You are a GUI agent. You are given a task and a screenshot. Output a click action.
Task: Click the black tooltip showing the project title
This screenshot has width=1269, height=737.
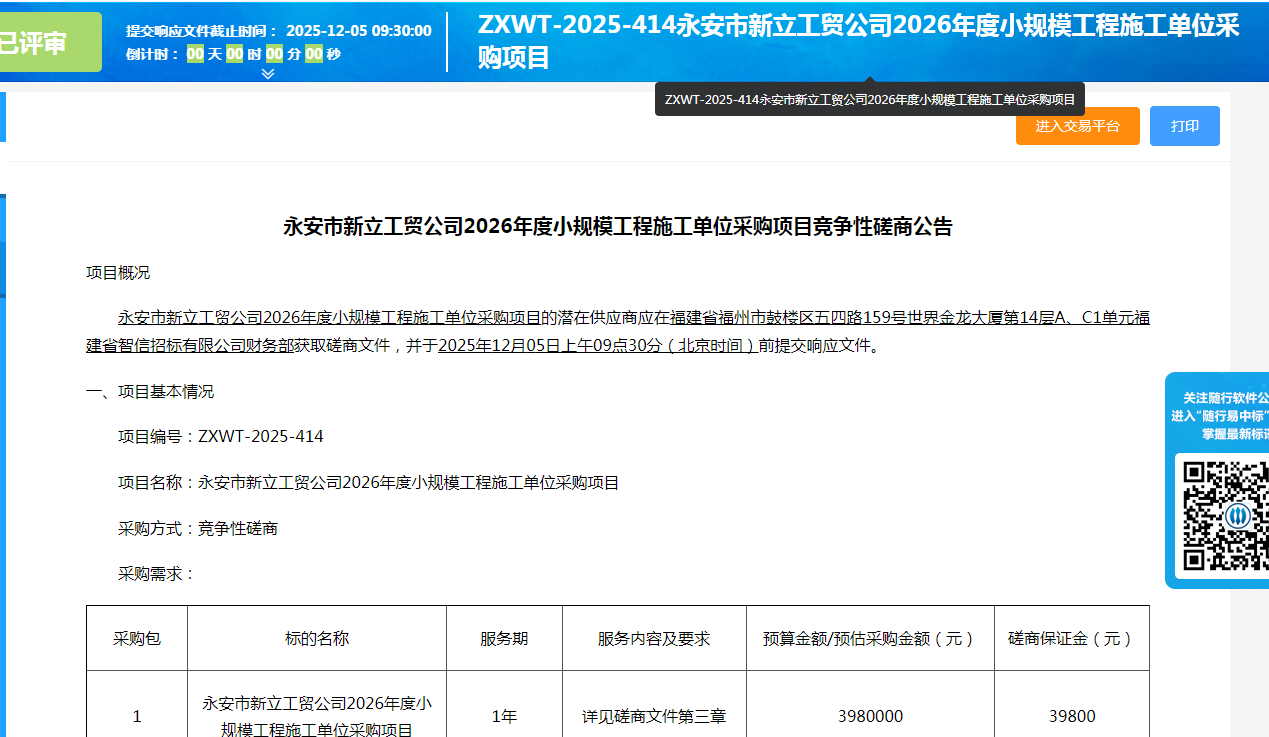click(869, 100)
